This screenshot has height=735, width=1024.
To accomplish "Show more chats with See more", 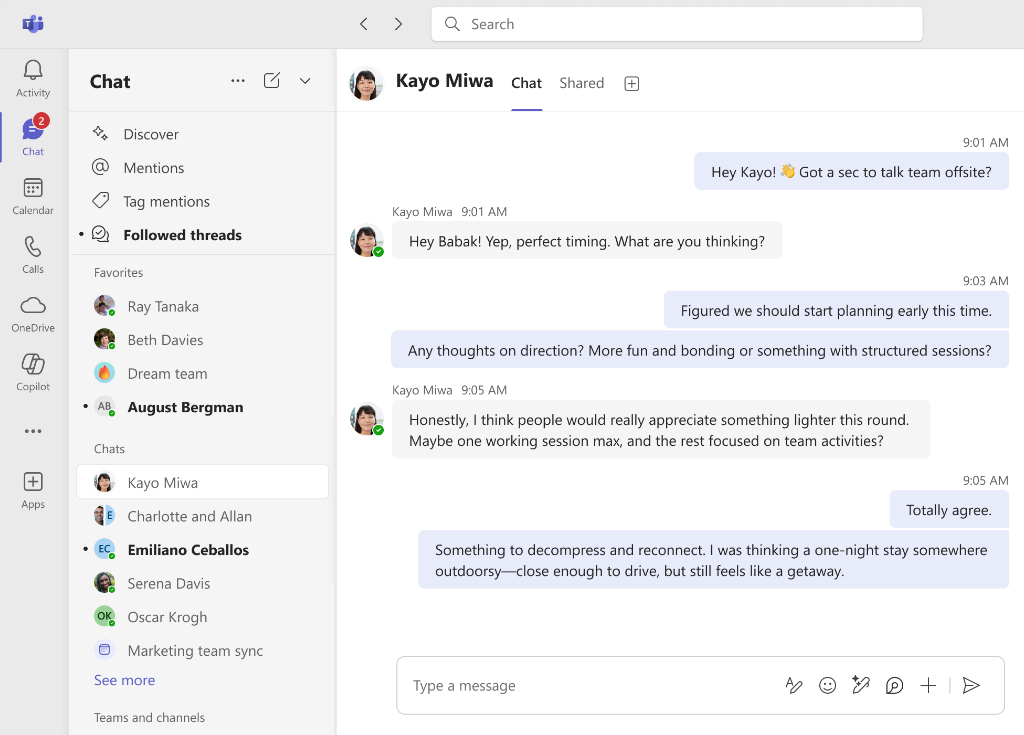I will 124,679.
